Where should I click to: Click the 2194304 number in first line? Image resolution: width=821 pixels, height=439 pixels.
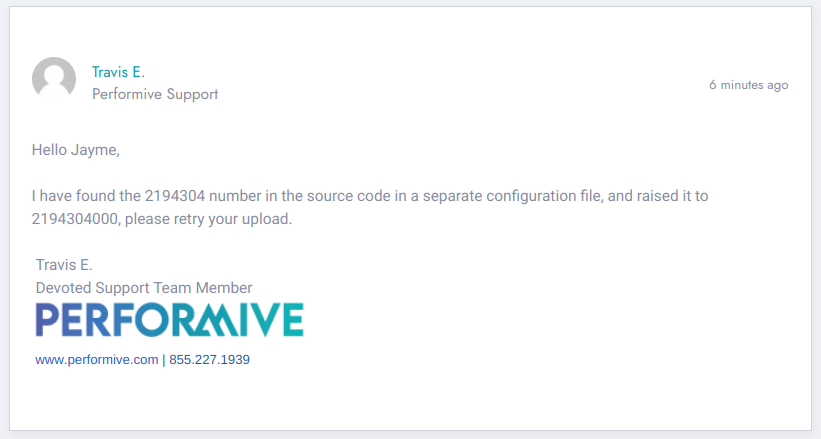[175, 196]
